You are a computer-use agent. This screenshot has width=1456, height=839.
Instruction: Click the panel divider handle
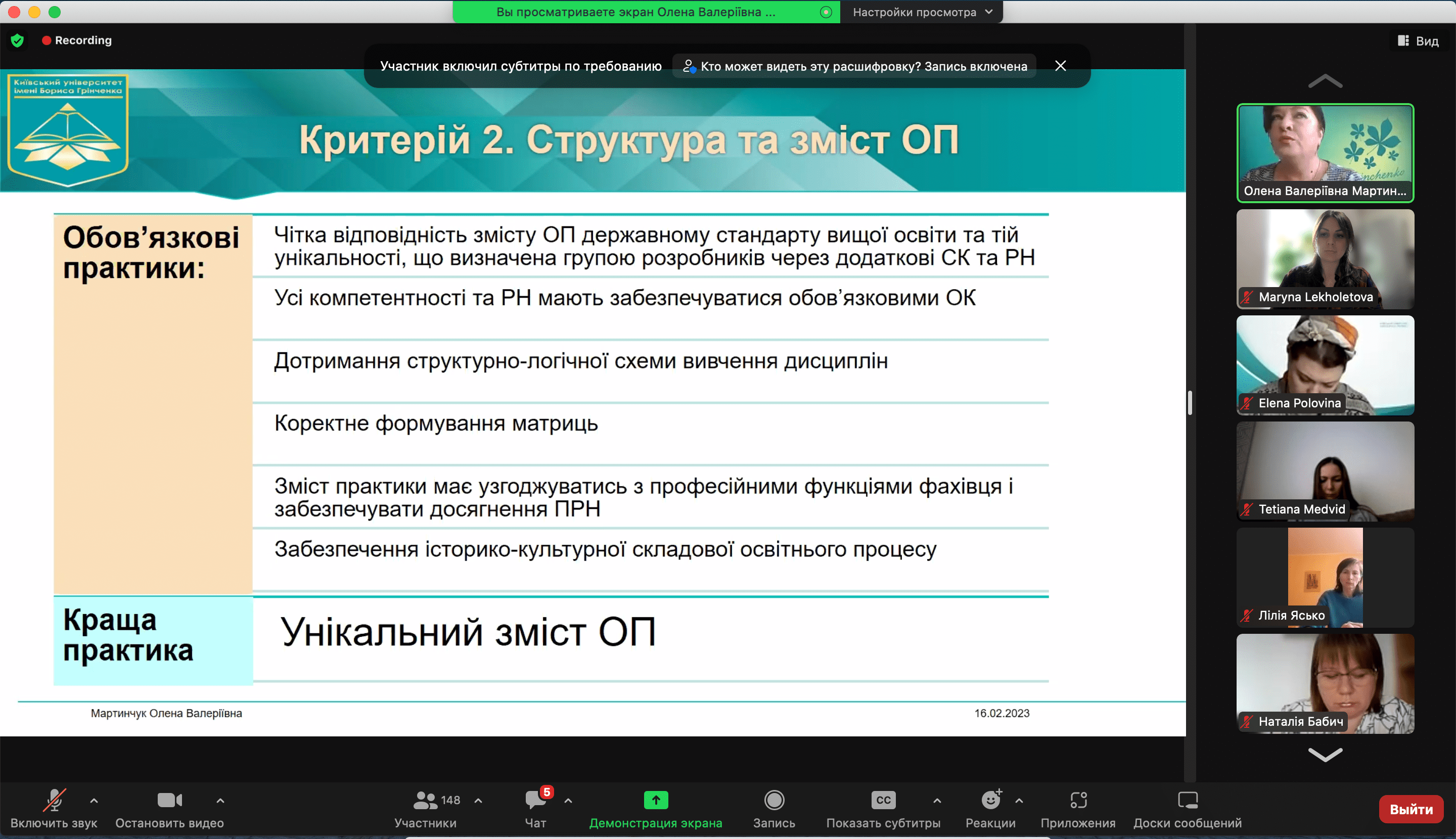[1190, 403]
